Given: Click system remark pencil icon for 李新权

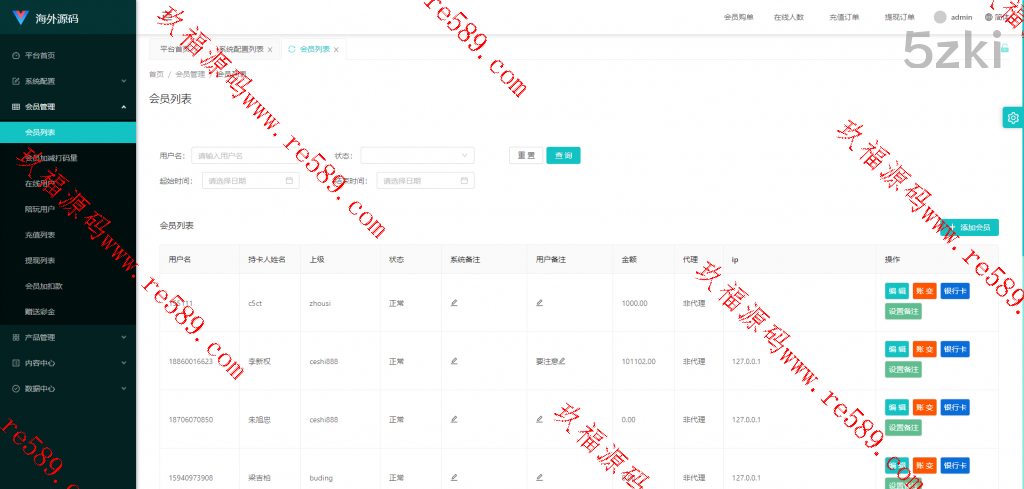Looking at the screenshot, I should coord(454,361).
